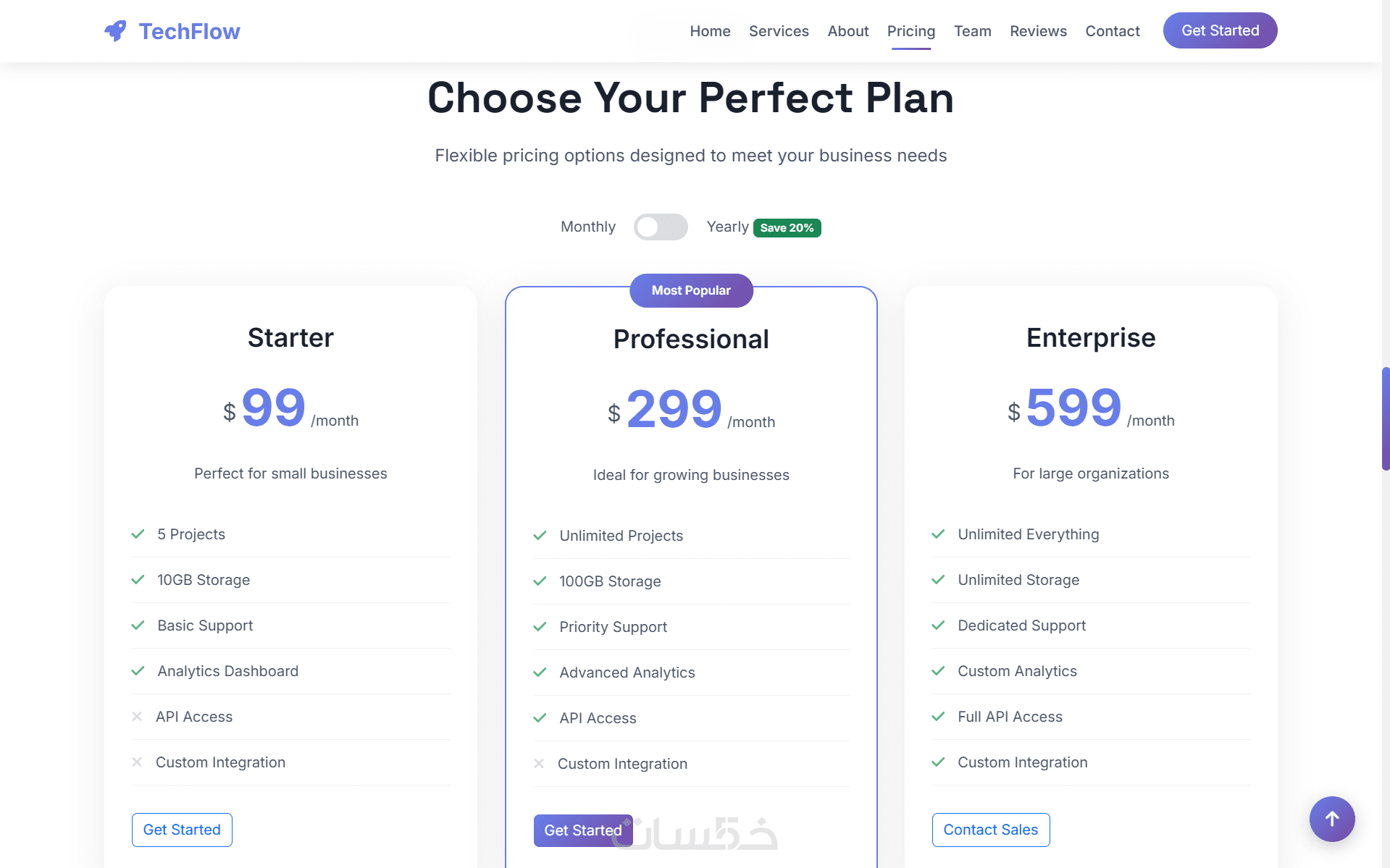The image size is (1390, 868).
Task: Click the X icon beside Starter Custom Integration
Action: (x=137, y=762)
